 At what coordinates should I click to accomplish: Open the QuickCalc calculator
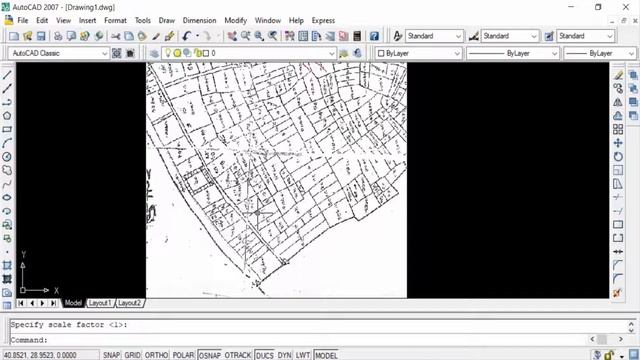pyautogui.click(x=357, y=36)
